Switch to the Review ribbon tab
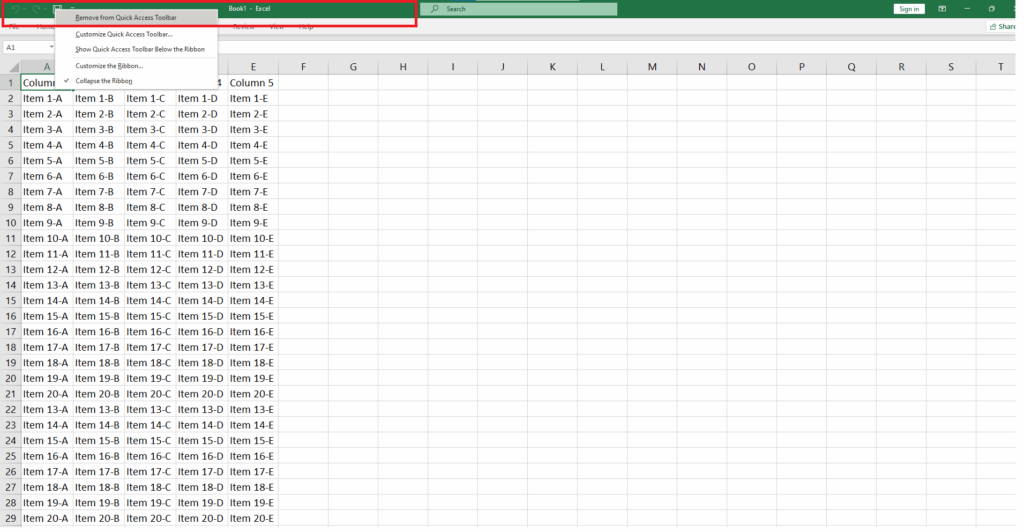Image resolution: width=1024 pixels, height=532 pixels. (244, 27)
